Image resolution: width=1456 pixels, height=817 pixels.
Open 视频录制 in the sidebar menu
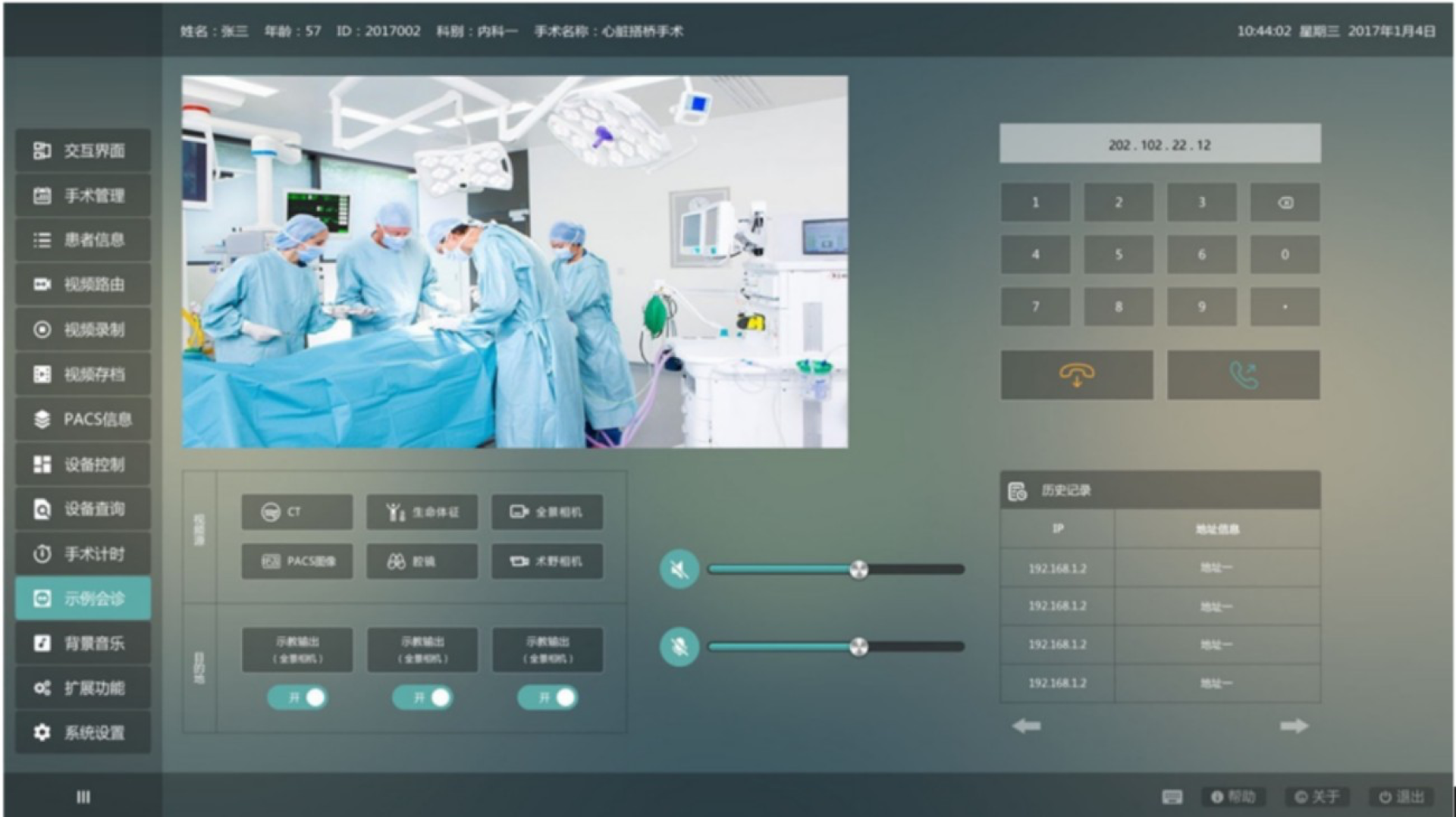click(83, 330)
